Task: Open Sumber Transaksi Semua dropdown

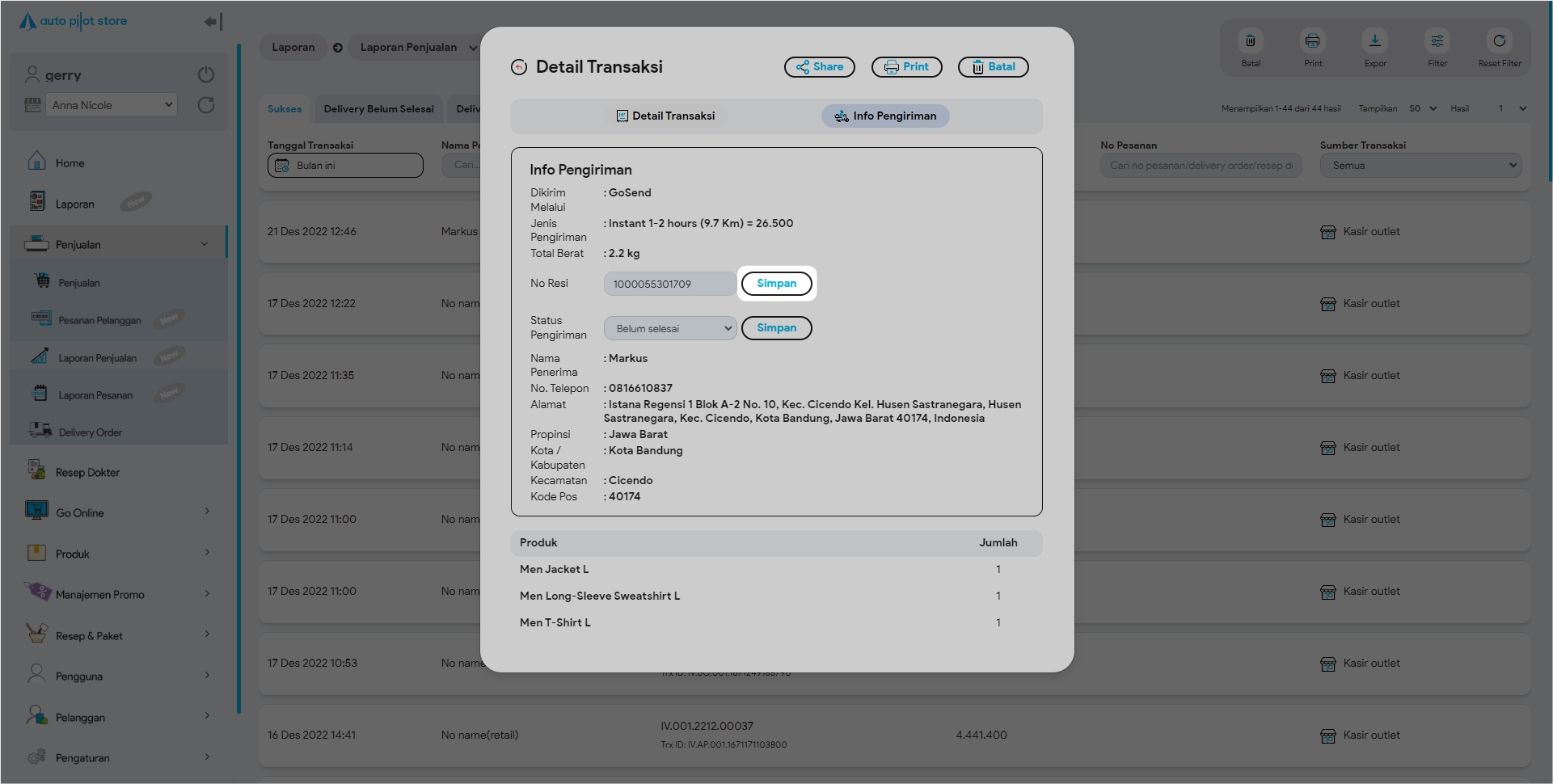Action: coord(1420,166)
